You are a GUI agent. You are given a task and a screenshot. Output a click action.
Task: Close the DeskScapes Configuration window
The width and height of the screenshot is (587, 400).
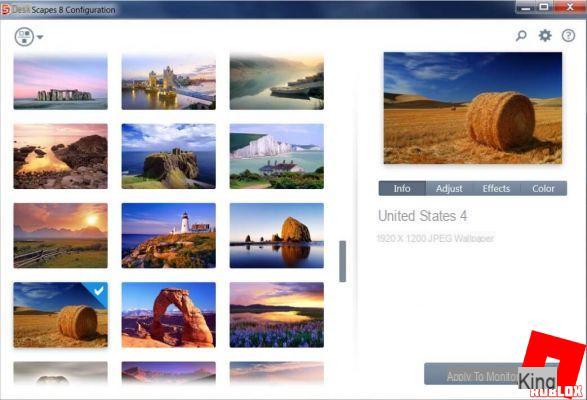coord(570,7)
